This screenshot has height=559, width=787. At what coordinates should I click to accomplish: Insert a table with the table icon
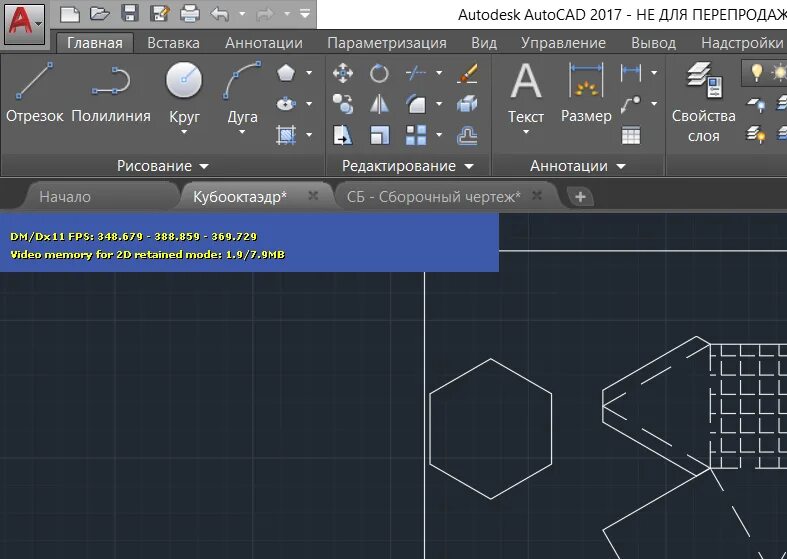click(x=631, y=135)
